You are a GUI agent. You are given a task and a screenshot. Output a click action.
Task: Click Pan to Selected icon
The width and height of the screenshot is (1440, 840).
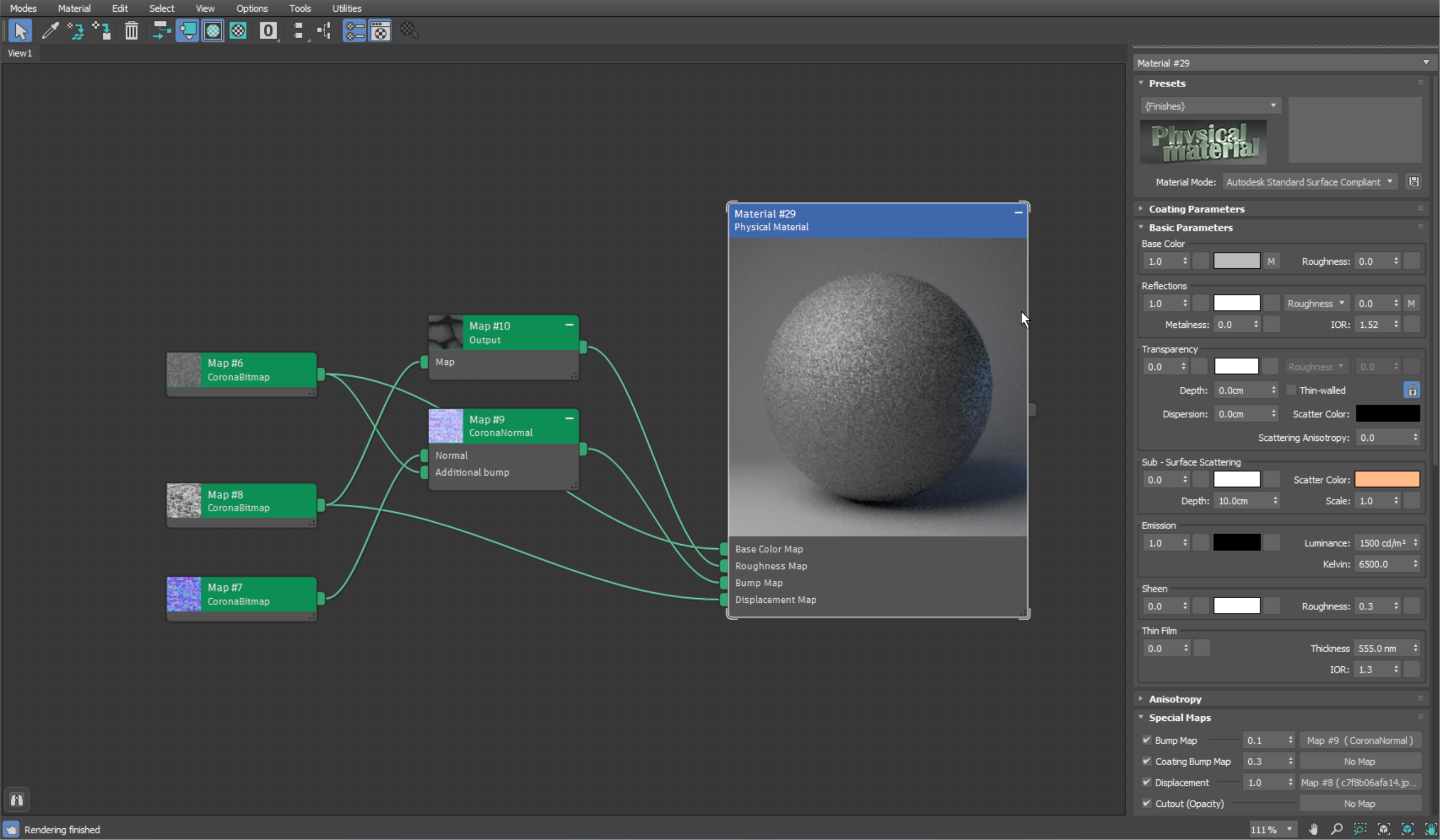click(1431, 829)
